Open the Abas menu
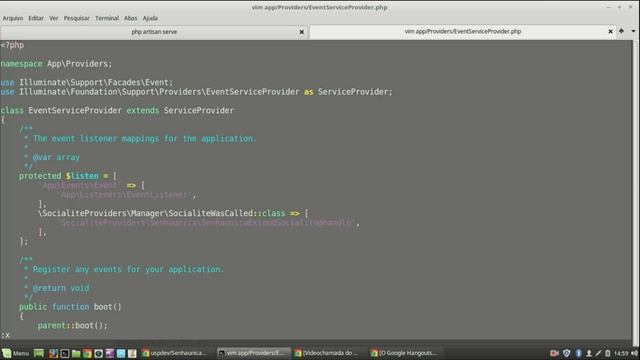640x360 pixels. tap(130, 18)
